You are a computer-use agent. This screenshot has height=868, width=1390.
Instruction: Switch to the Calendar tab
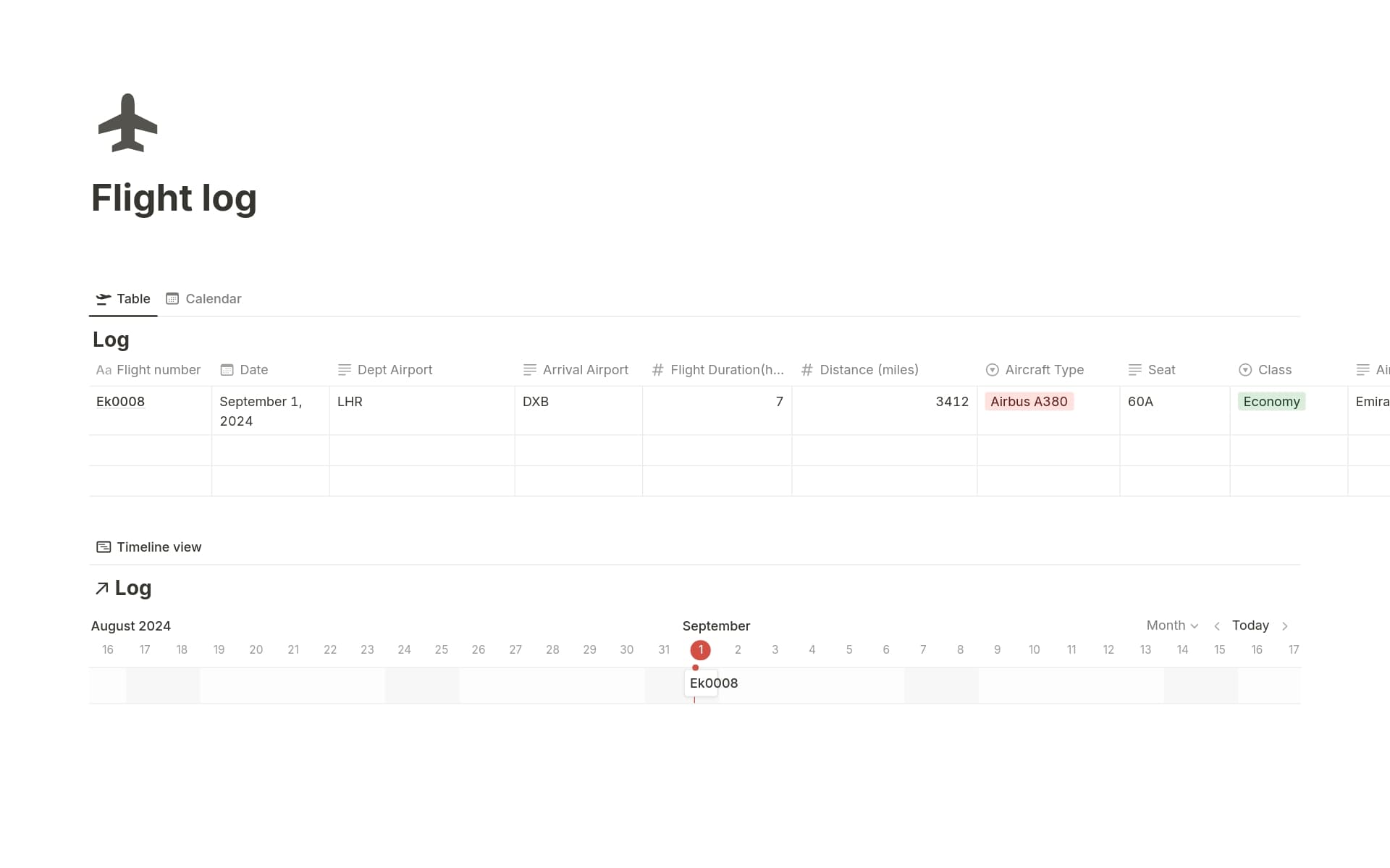pos(203,298)
